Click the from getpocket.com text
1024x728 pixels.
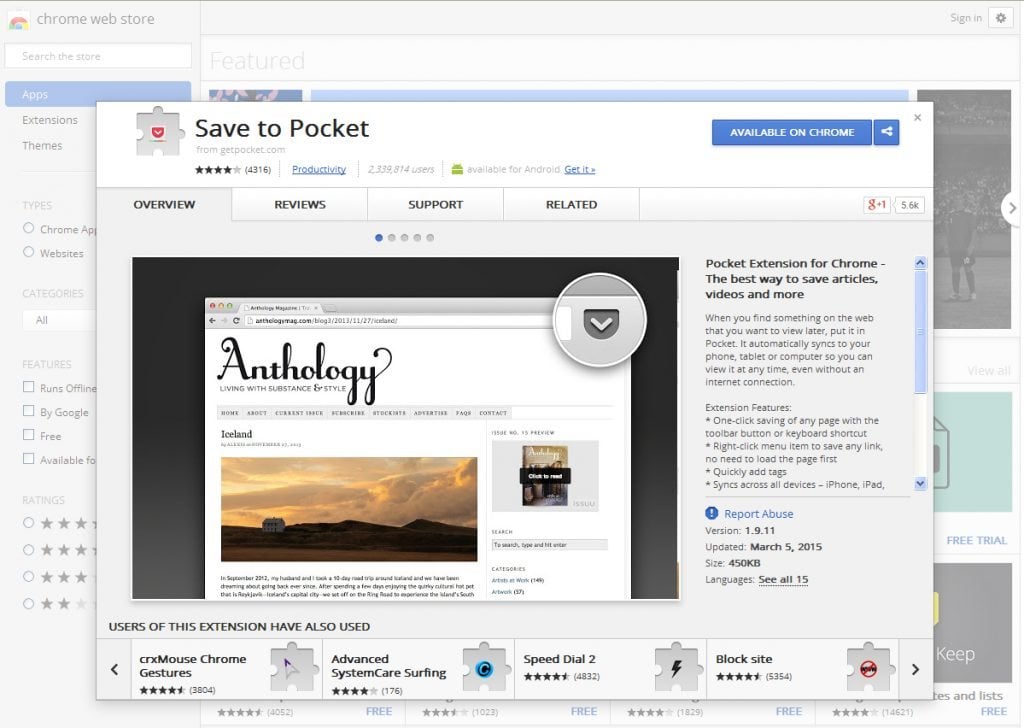(240, 150)
